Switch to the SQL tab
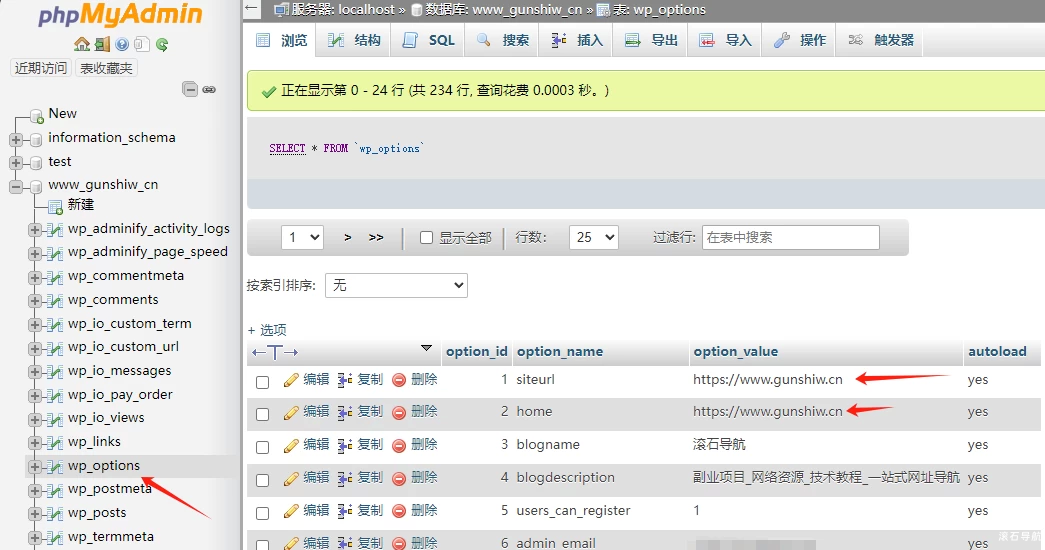Viewport: 1045px width, 550px height. coord(429,40)
